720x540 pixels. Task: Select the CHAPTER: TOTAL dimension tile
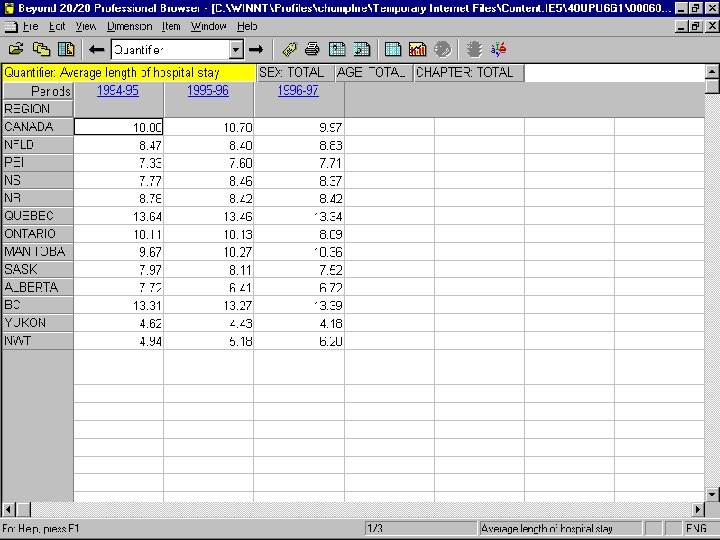(469, 73)
